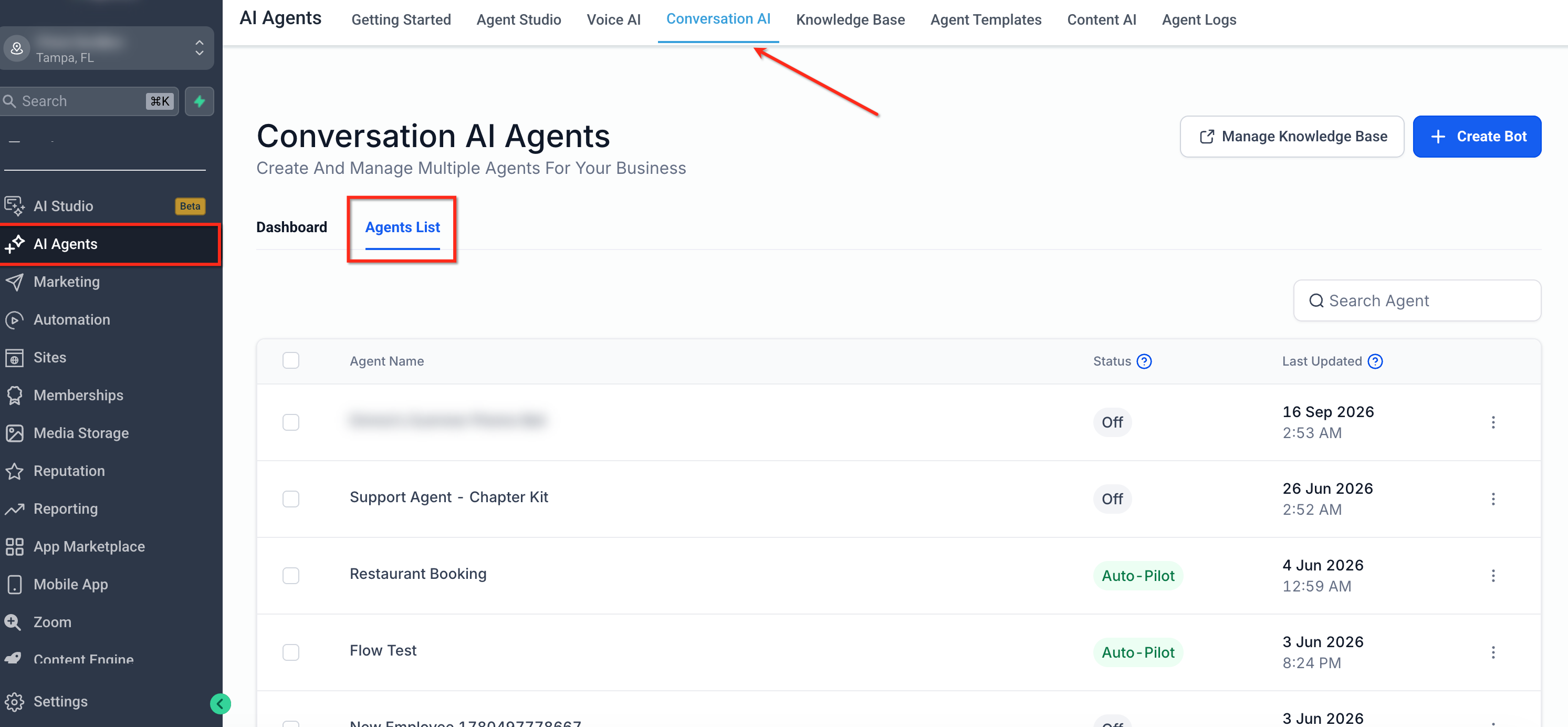
Task: Click the AI Agents sparkle icon
Action: click(15, 244)
